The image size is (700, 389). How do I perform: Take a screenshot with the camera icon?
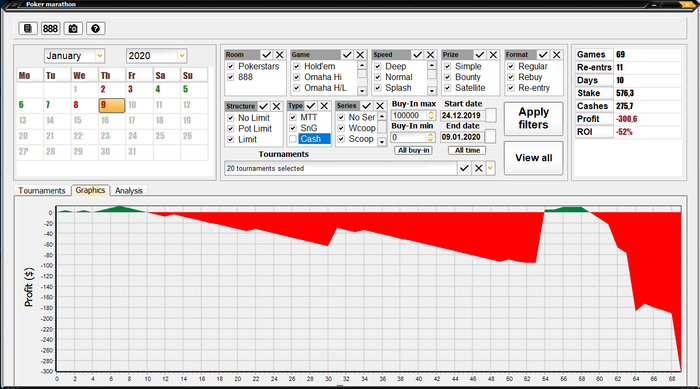pos(73,29)
